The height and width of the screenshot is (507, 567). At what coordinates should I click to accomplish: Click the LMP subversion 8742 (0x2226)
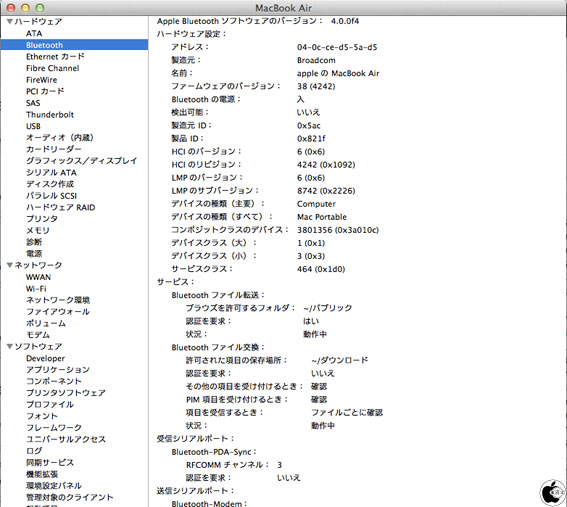tap(326, 191)
